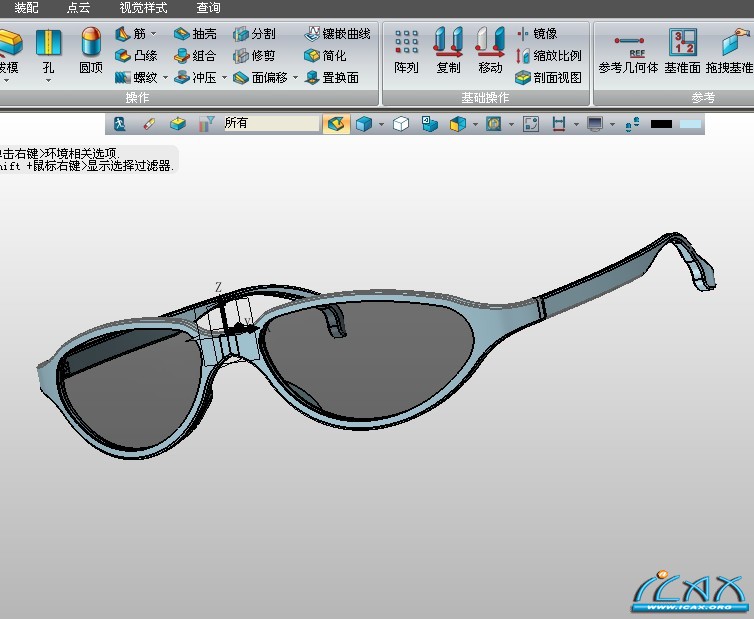
Task: Open the 所有 filter combo box
Action: point(270,124)
